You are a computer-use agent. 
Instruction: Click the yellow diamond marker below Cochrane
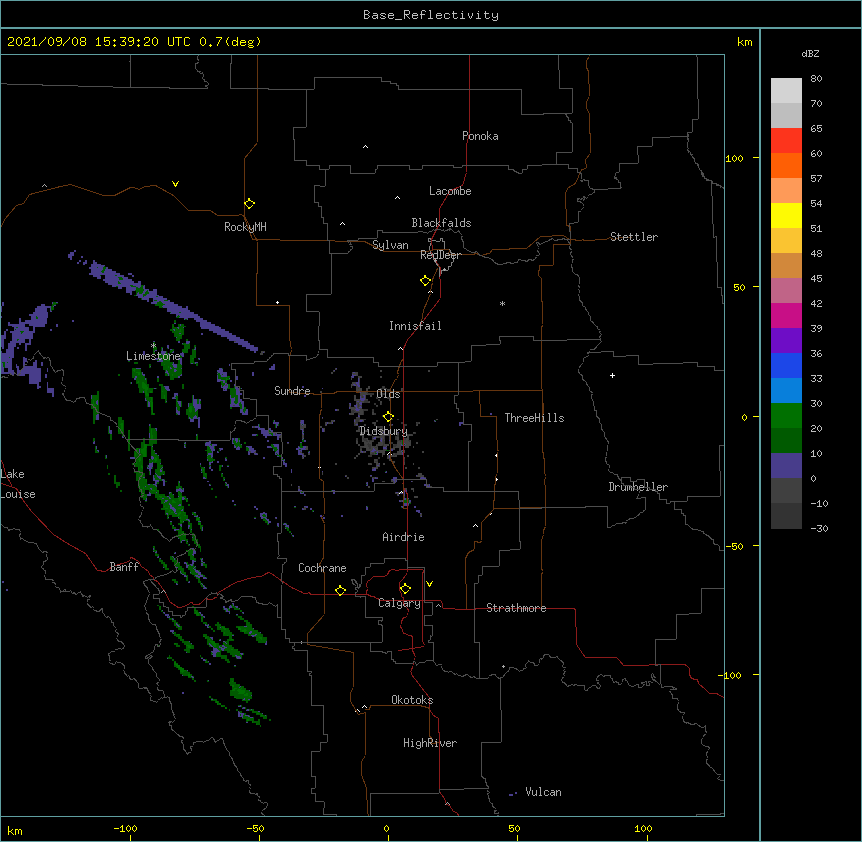(340, 590)
